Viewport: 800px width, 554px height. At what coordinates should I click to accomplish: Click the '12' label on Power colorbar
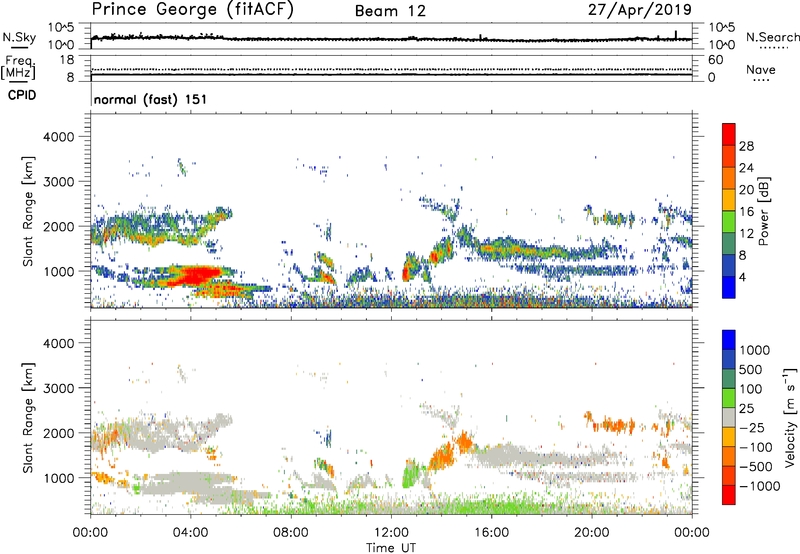coord(746,233)
